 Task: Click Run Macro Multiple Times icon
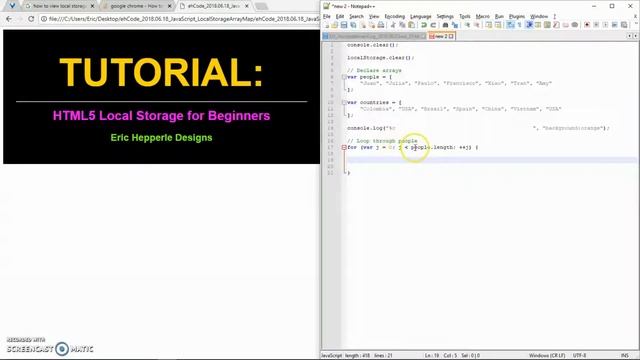(x=614, y=25)
